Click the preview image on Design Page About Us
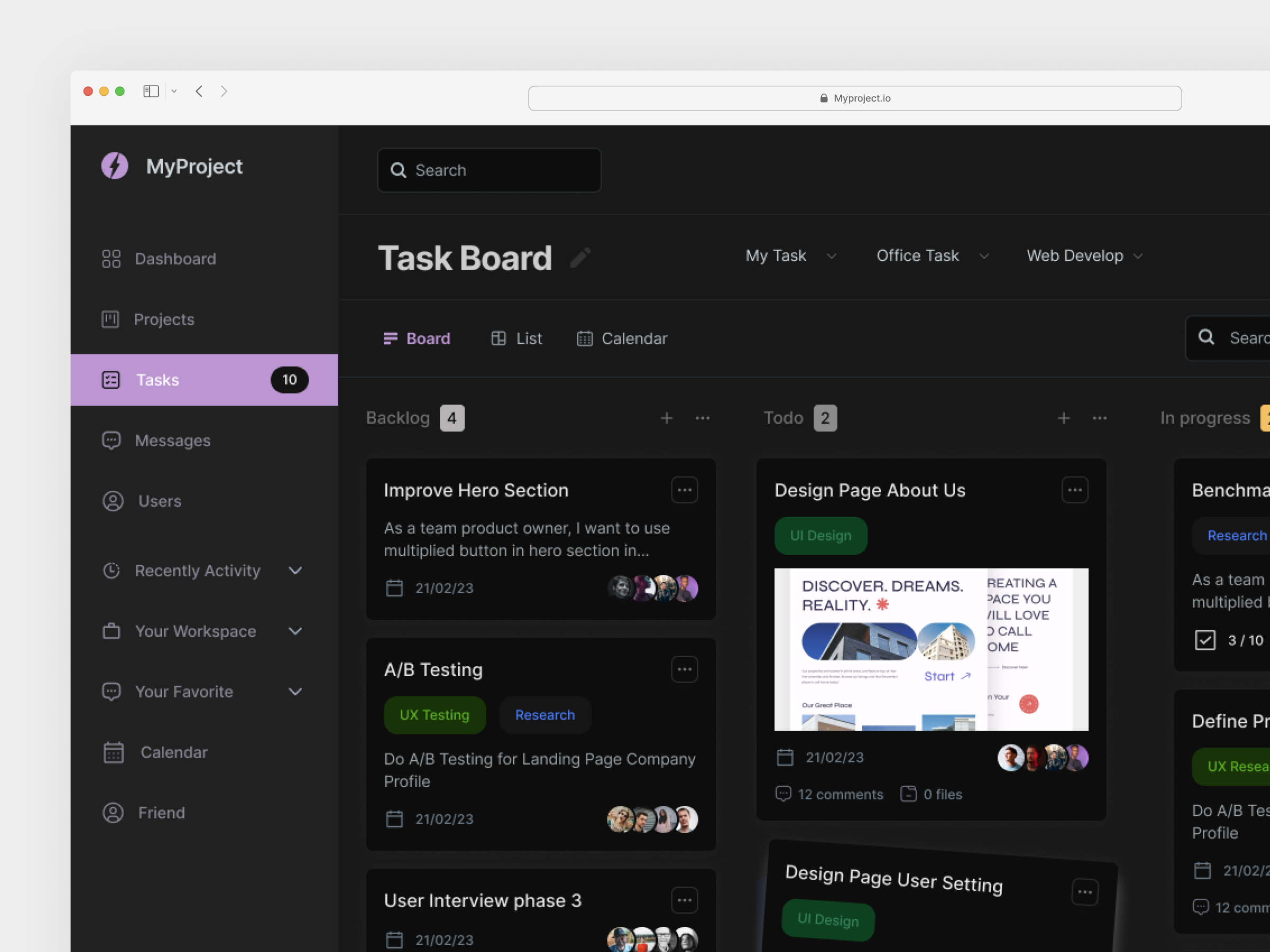 click(931, 649)
